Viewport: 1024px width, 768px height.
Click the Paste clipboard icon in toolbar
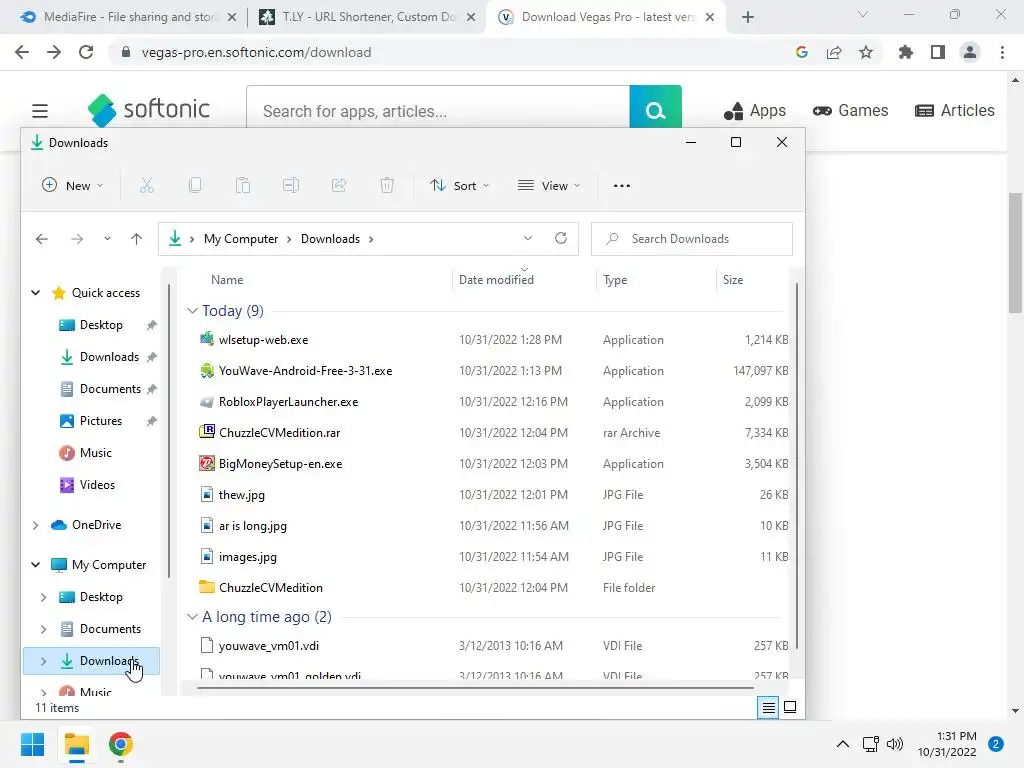coord(243,185)
